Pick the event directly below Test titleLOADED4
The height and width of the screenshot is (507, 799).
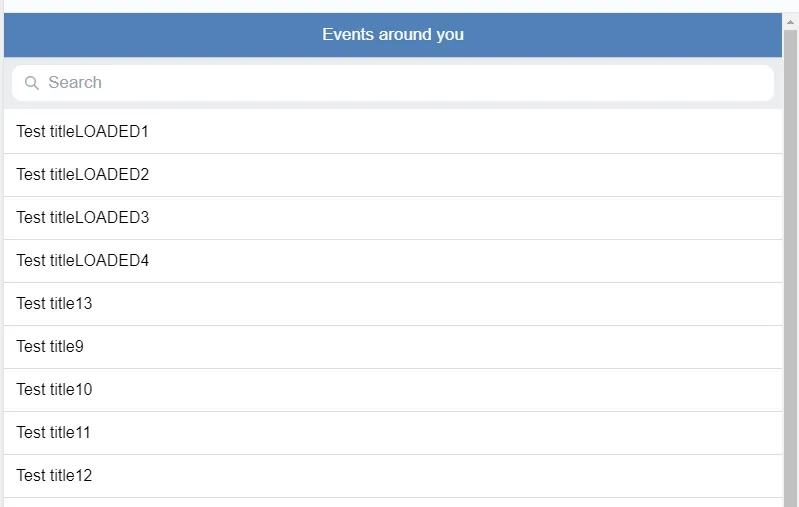pyautogui.click(x=54, y=303)
